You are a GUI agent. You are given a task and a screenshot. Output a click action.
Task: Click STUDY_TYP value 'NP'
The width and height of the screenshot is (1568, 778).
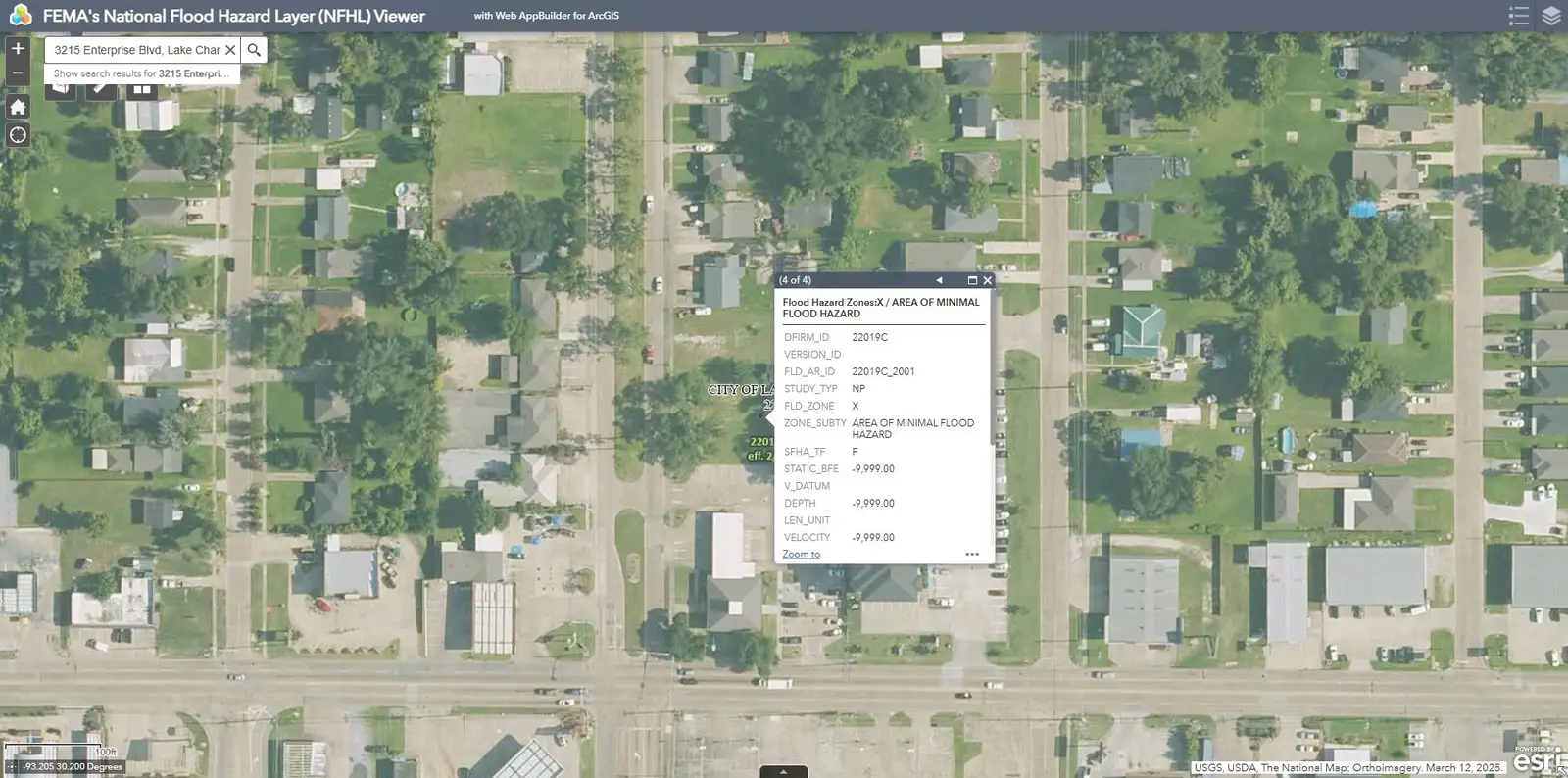tap(858, 389)
